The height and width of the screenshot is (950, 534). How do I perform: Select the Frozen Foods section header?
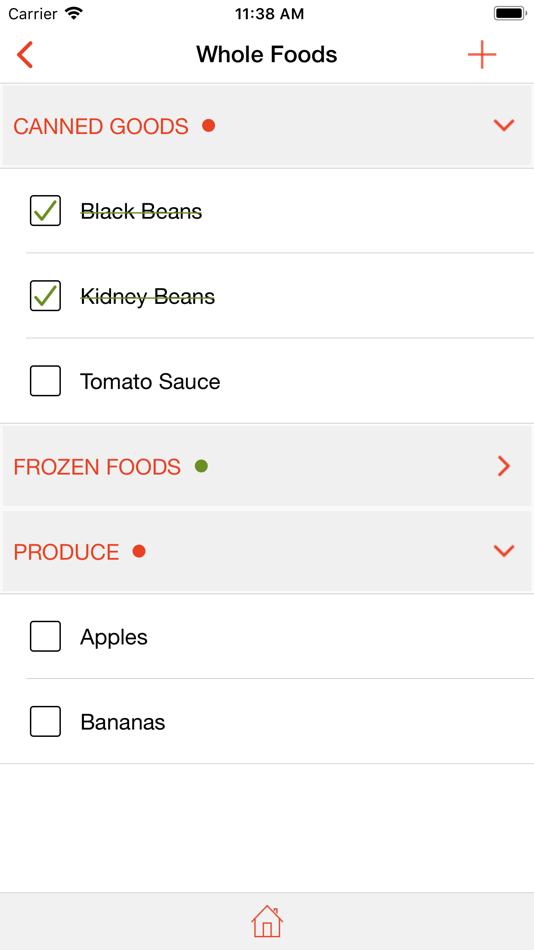click(x=267, y=466)
